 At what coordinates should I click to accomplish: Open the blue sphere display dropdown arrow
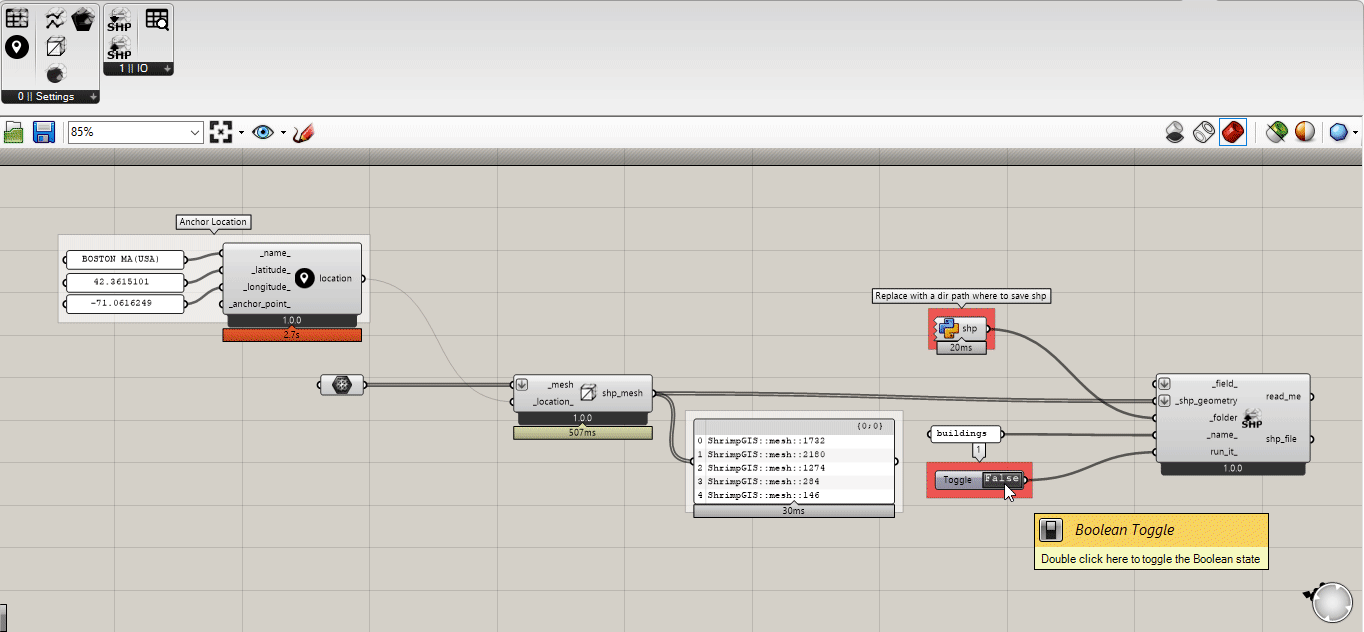[x=1355, y=131]
